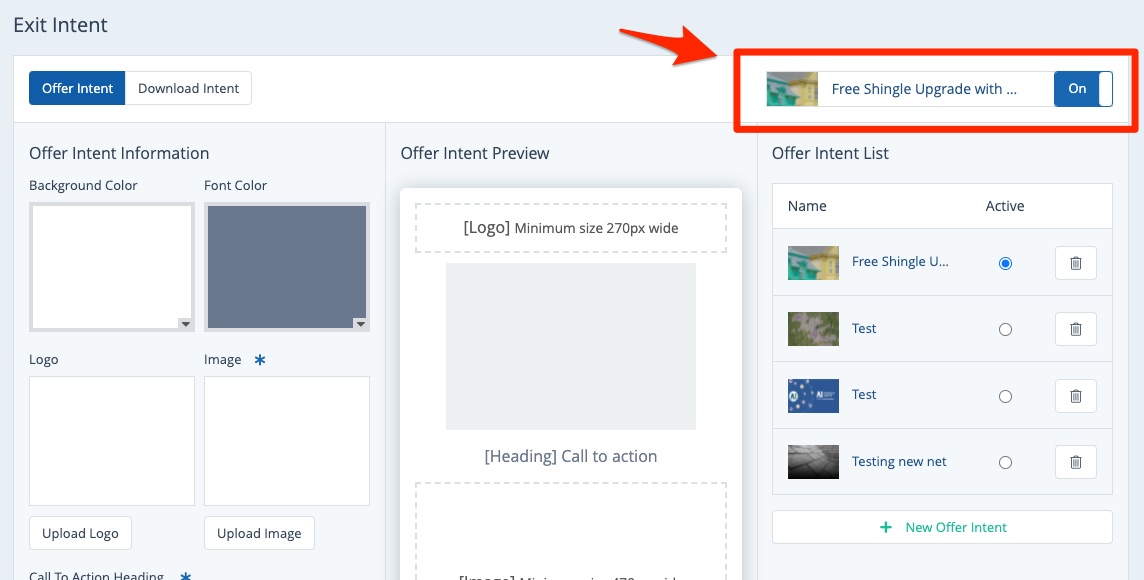Screen dimensions: 1144x580
Task: Click the Upload Logo button
Action: (x=80, y=533)
